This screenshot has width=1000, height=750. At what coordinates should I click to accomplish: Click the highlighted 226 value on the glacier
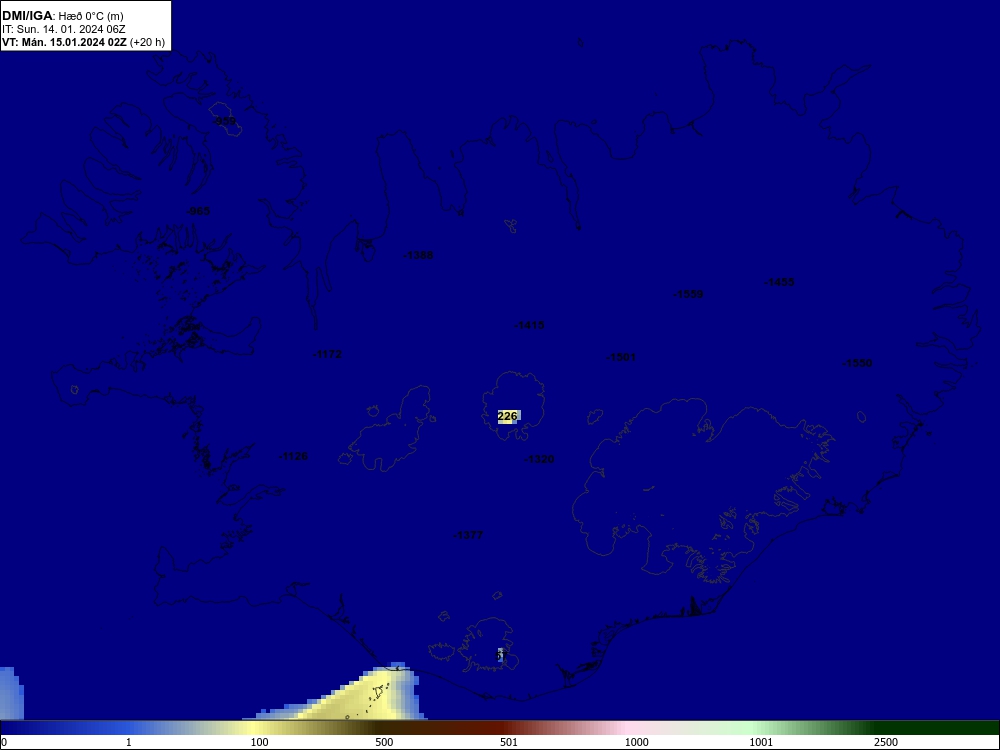(x=508, y=416)
